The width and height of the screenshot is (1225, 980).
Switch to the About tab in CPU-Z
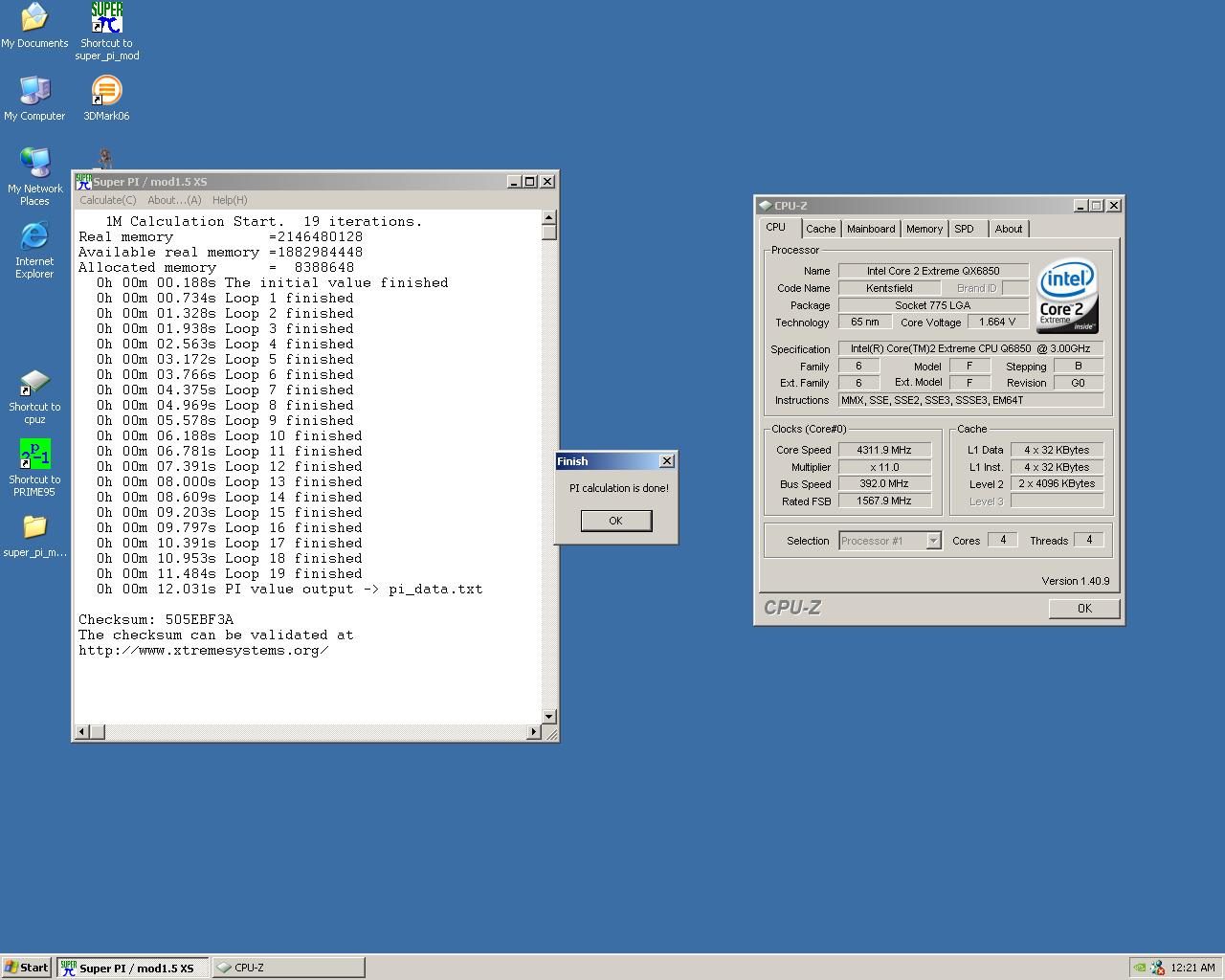pos(1009,229)
